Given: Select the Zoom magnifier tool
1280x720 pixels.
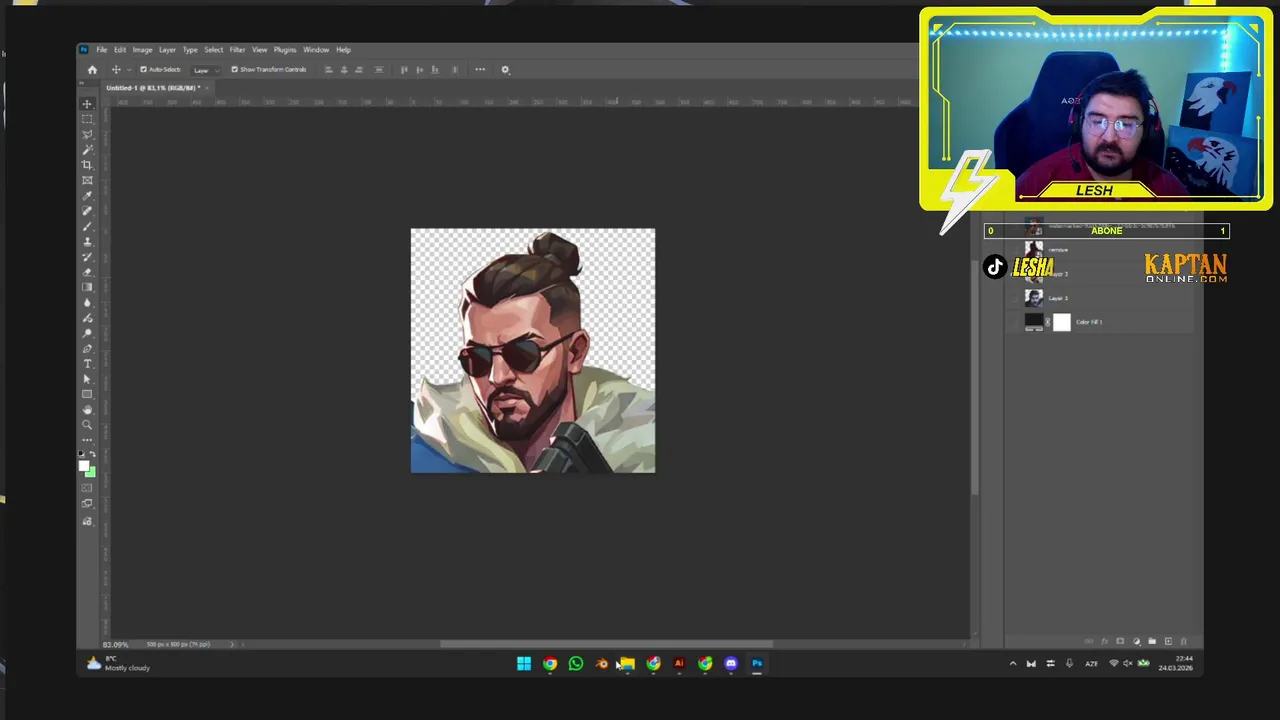Looking at the screenshot, I should click(87, 425).
